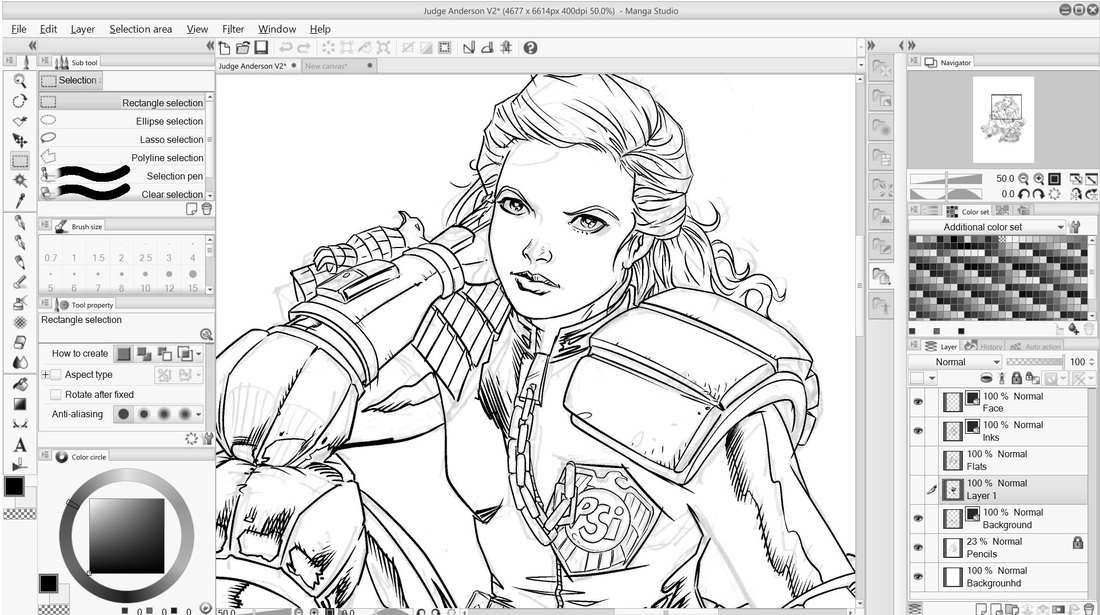Image resolution: width=1100 pixels, height=615 pixels.
Task: Select the Auto select magic wand tool
Action: pos(20,180)
